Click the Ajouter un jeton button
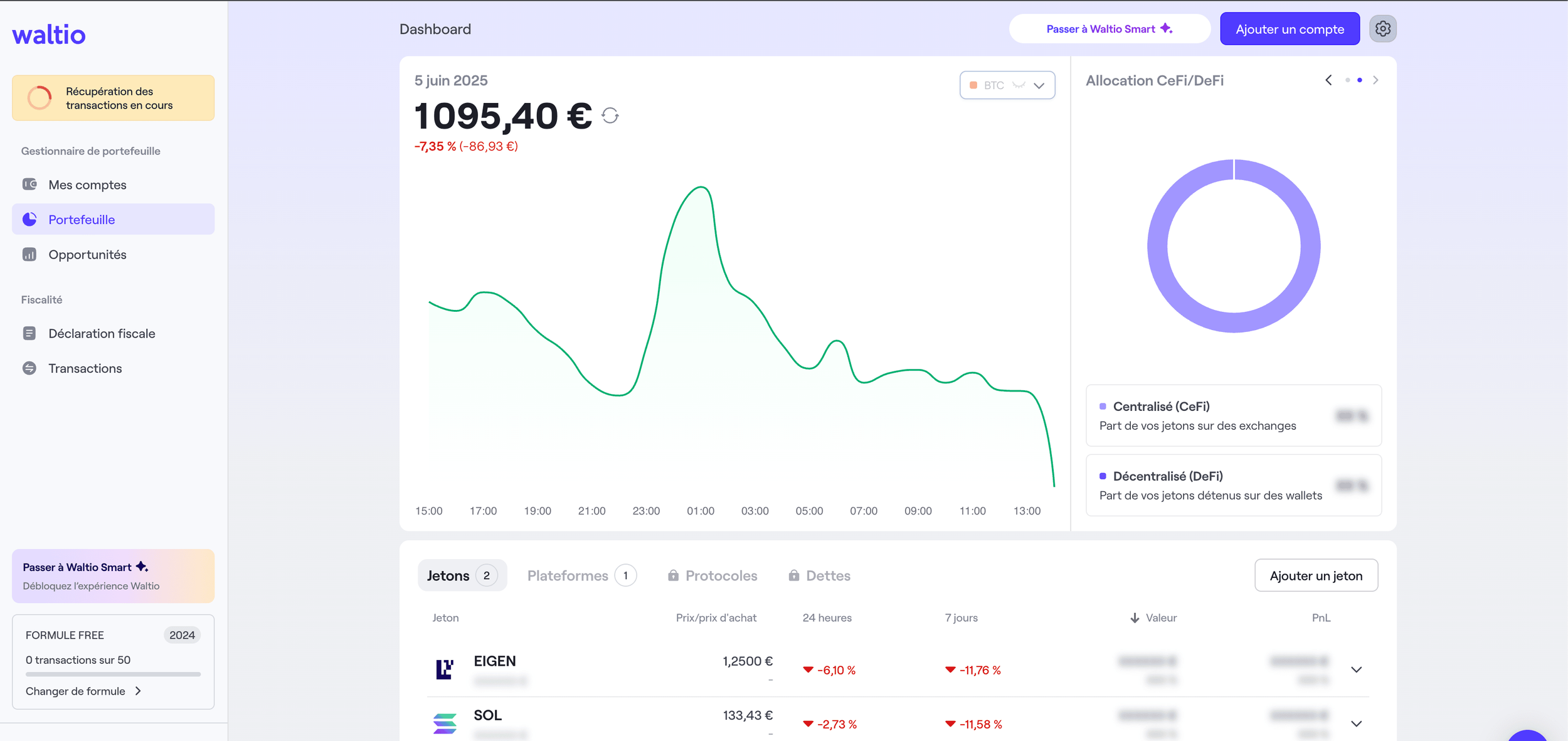1568x741 pixels. coord(1315,575)
